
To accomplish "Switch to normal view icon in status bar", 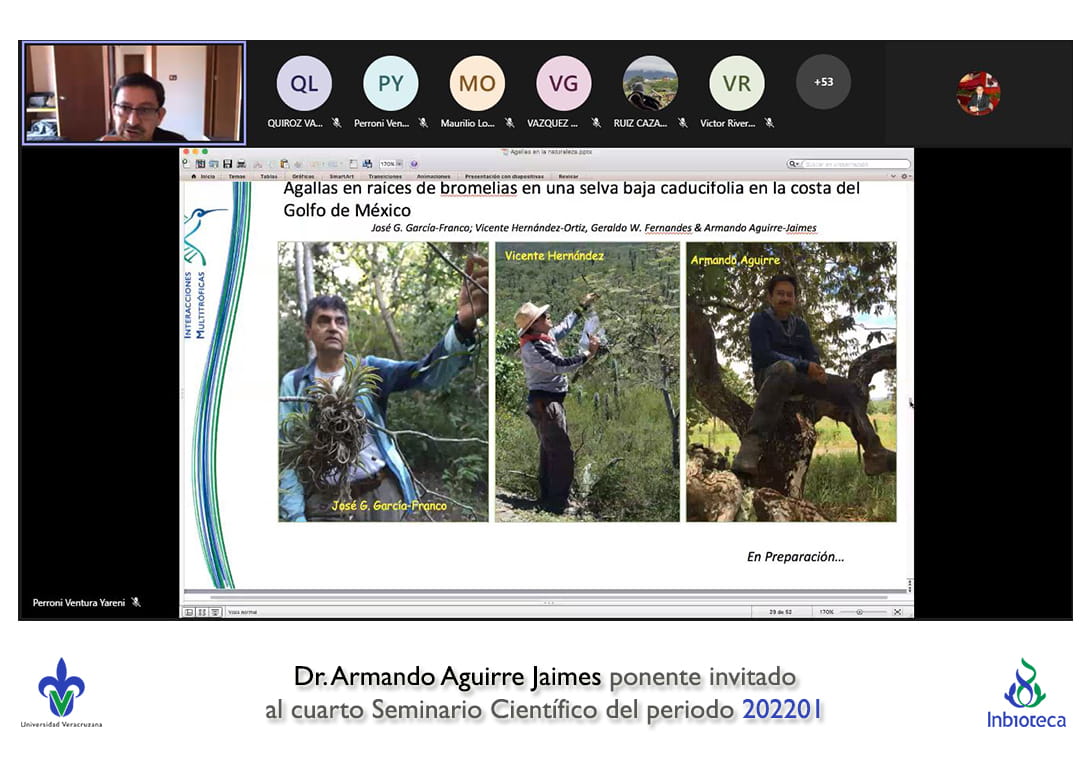I will point(189,611).
